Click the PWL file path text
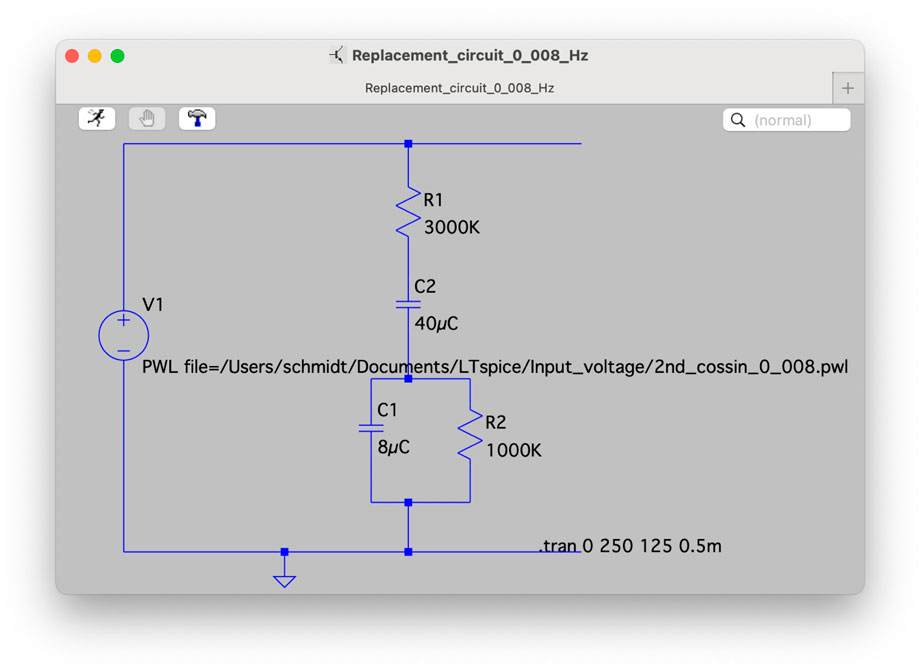The height and width of the screenshot is (666, 920). pyautogui.click(x=495, y=367)
